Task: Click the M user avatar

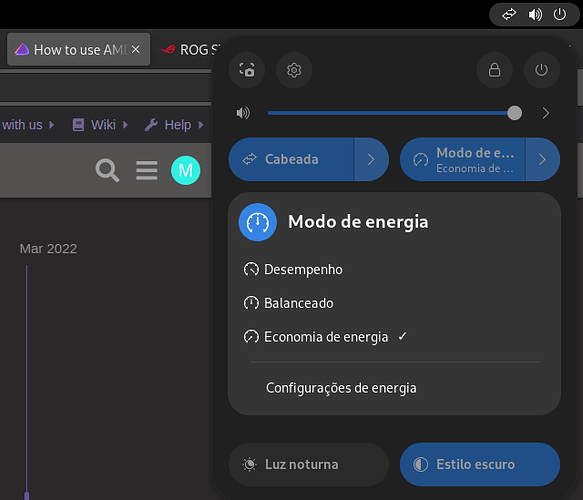Action: click(x=186, y=170)
